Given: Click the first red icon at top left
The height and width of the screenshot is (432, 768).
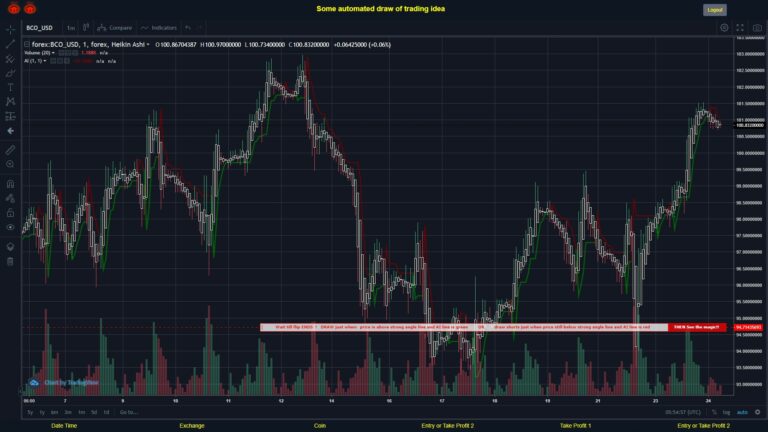Looking at the screenshot, I should (14, 8).
